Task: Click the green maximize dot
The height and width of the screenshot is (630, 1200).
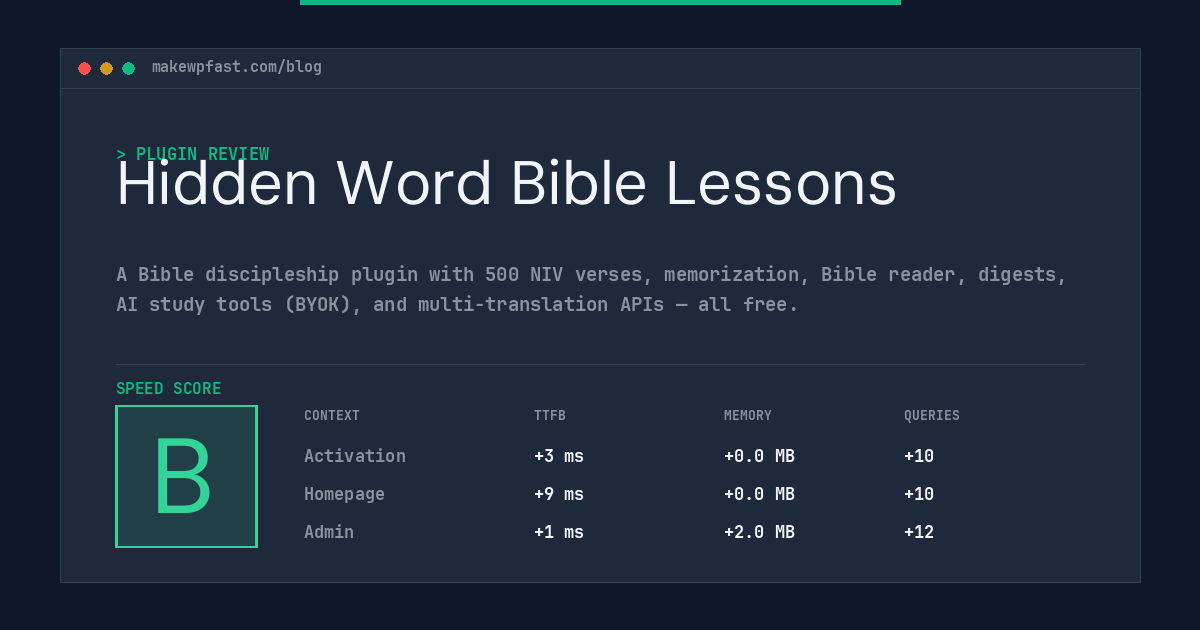Action: coord(128,68)
